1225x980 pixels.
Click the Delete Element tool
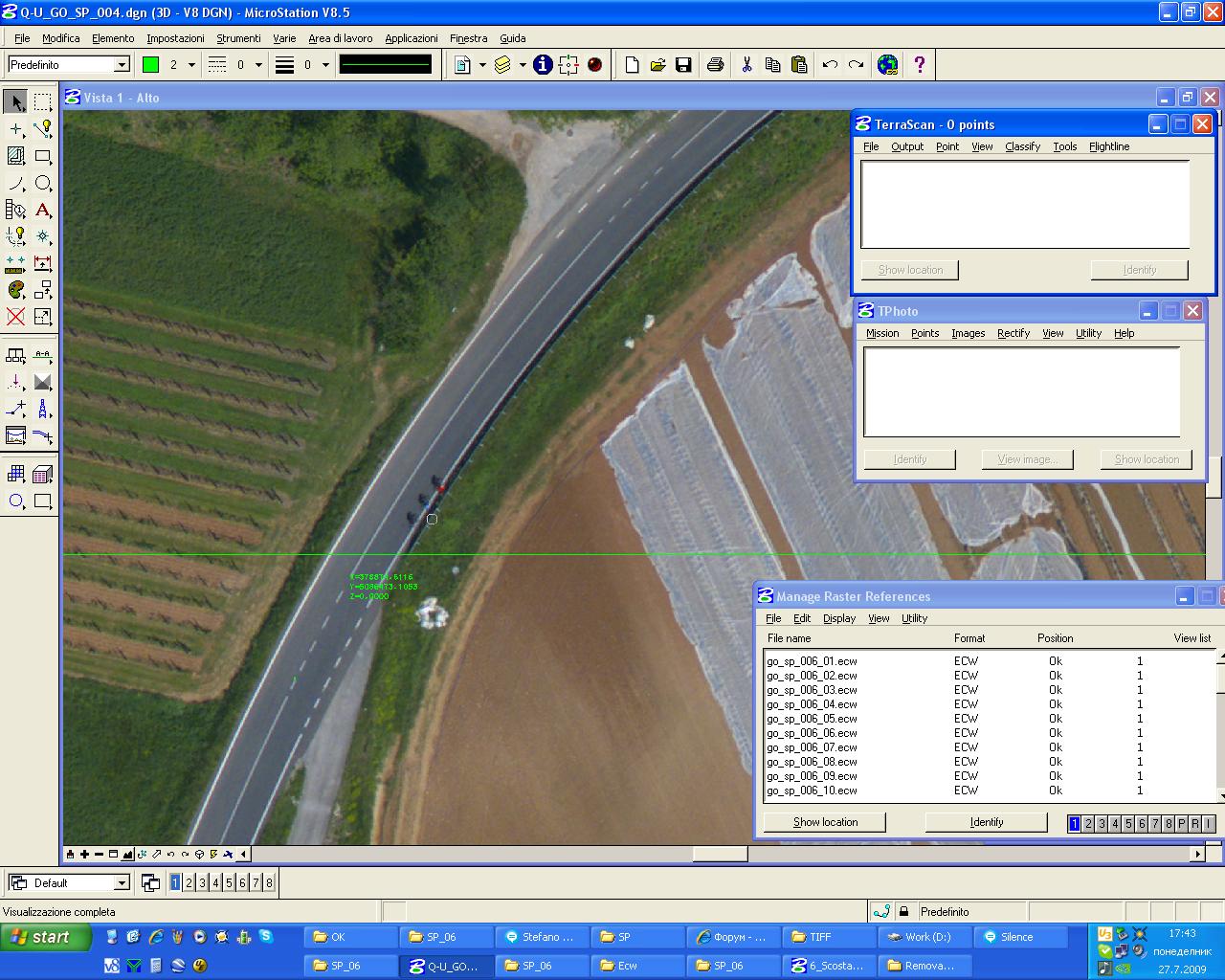pos(16,317)
